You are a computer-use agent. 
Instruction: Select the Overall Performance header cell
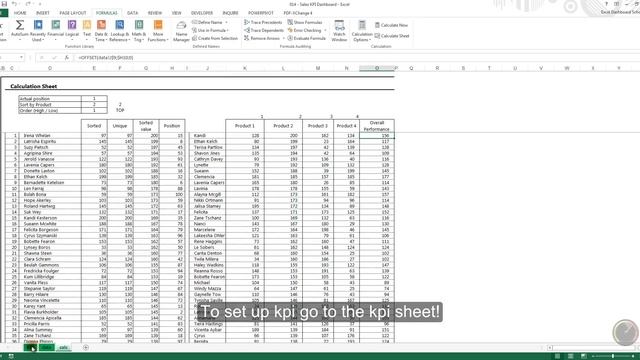(377, 126)
